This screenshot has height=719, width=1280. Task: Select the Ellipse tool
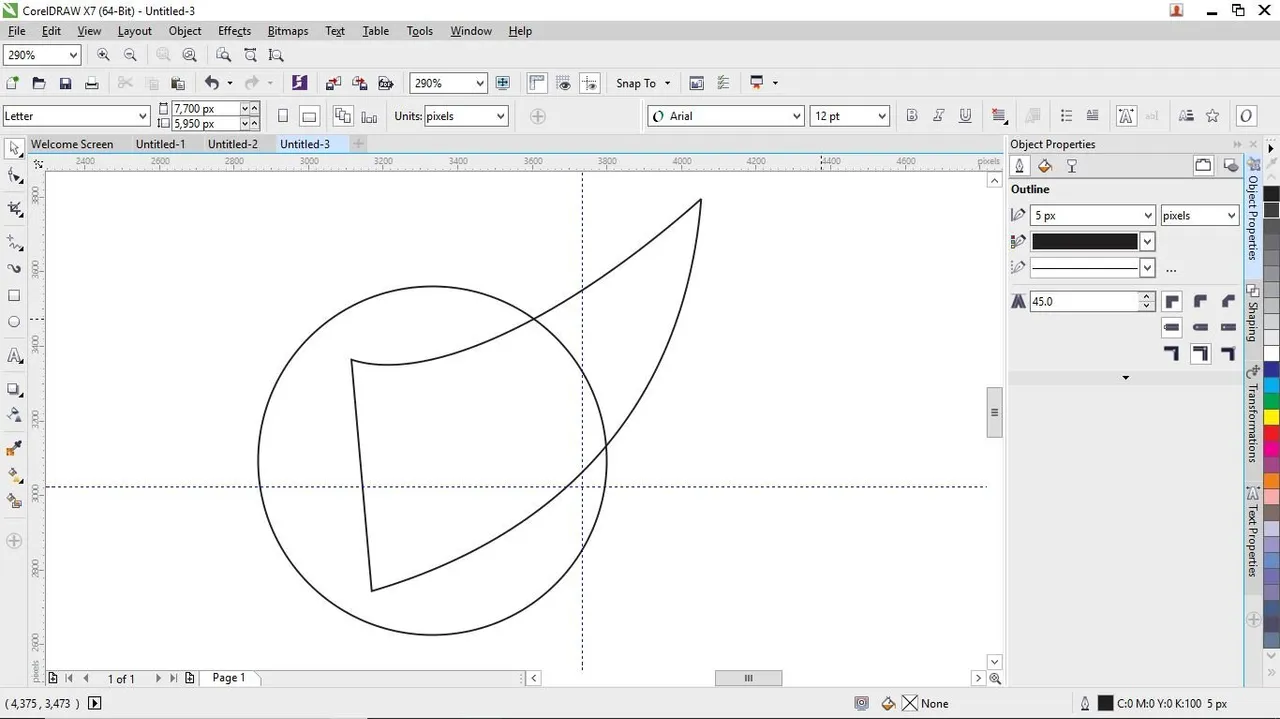14,322
